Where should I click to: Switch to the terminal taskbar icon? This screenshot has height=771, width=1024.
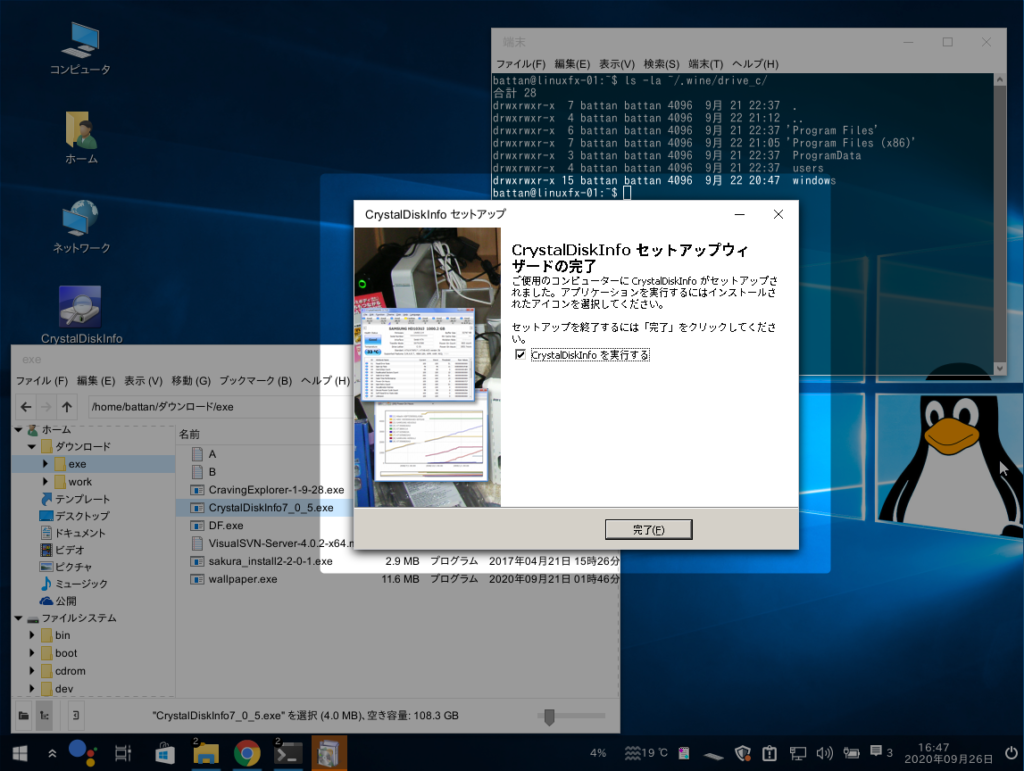tap(288, 753)
